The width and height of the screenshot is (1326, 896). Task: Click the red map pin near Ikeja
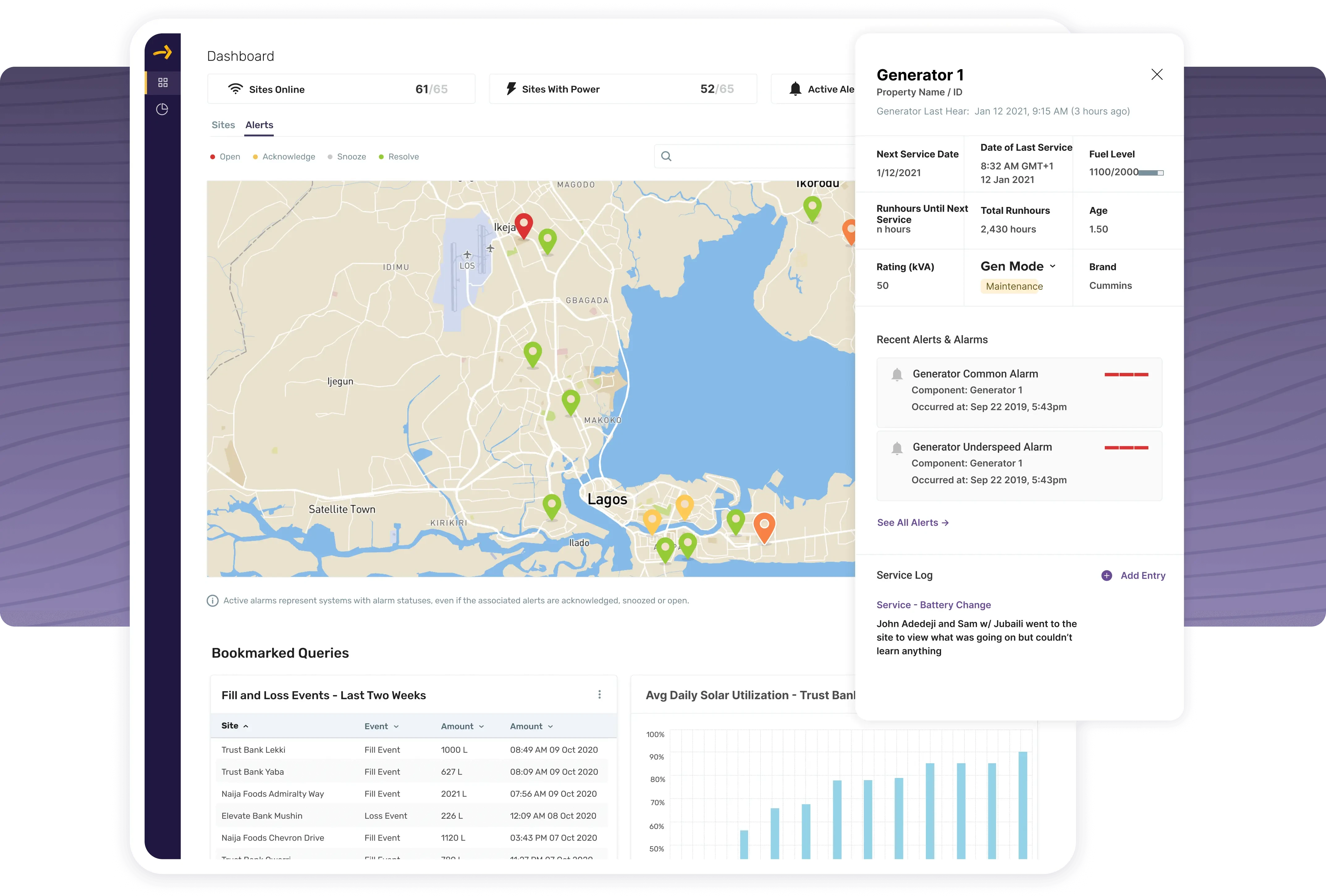tap(523, 224)
